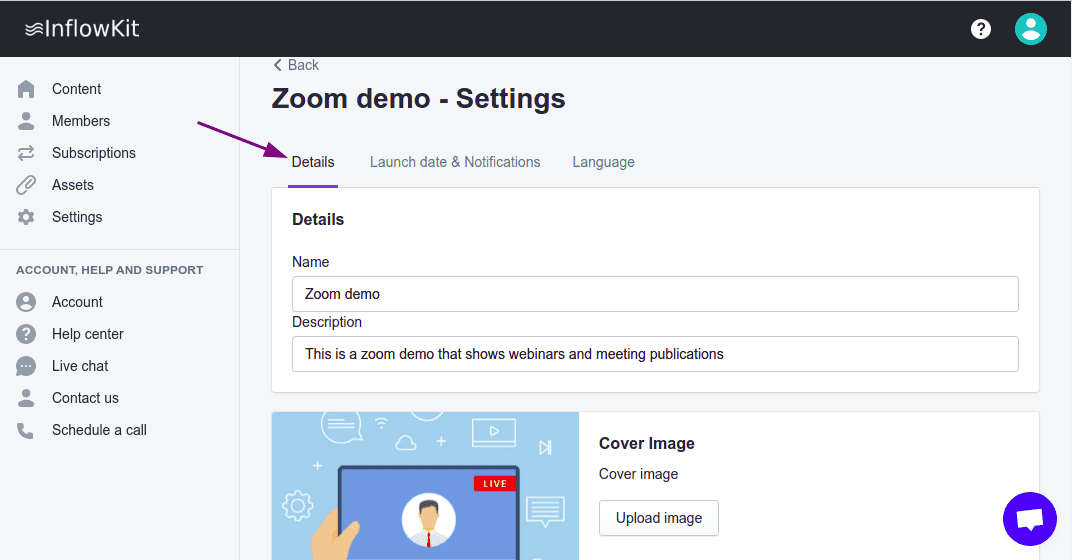1072x560 pixels.
Task: Open the help question mark icon
Action: (x=981, y=29)
